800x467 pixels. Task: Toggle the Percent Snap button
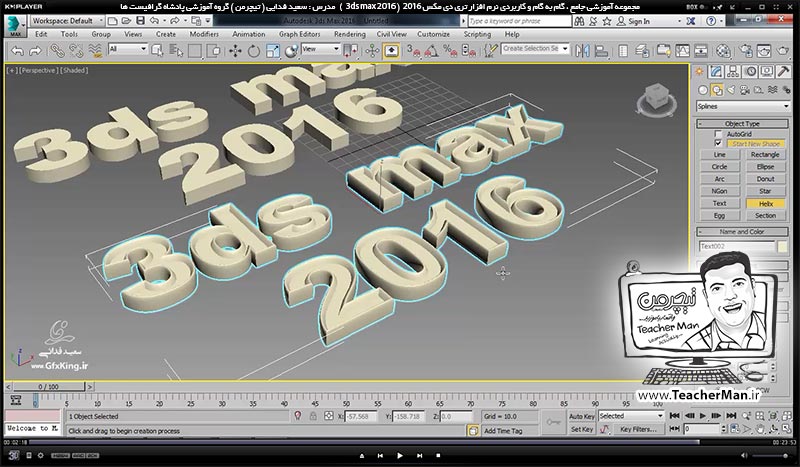449,51
